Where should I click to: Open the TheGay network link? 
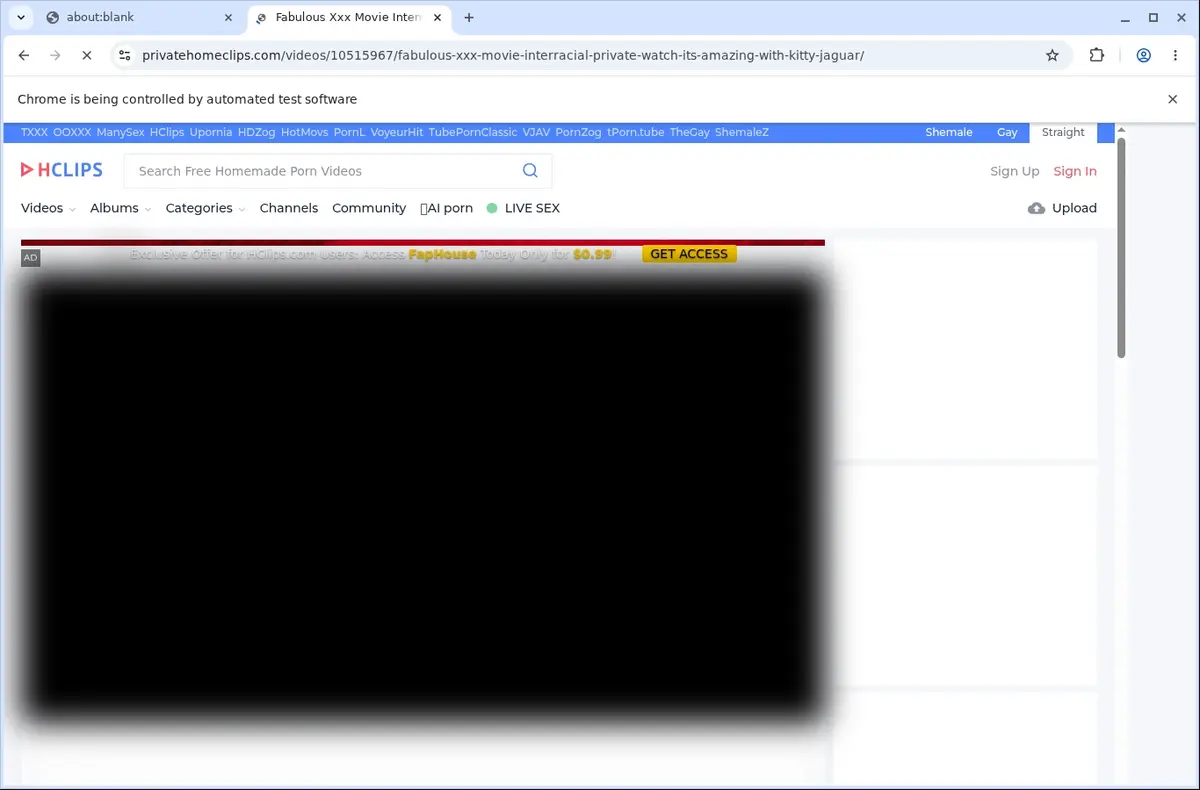click(x=689, y=132)
